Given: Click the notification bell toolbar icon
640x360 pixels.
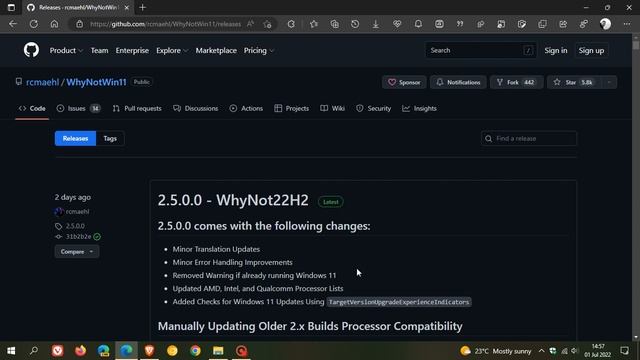Looking at the screenshot, I should pos(418,24).
